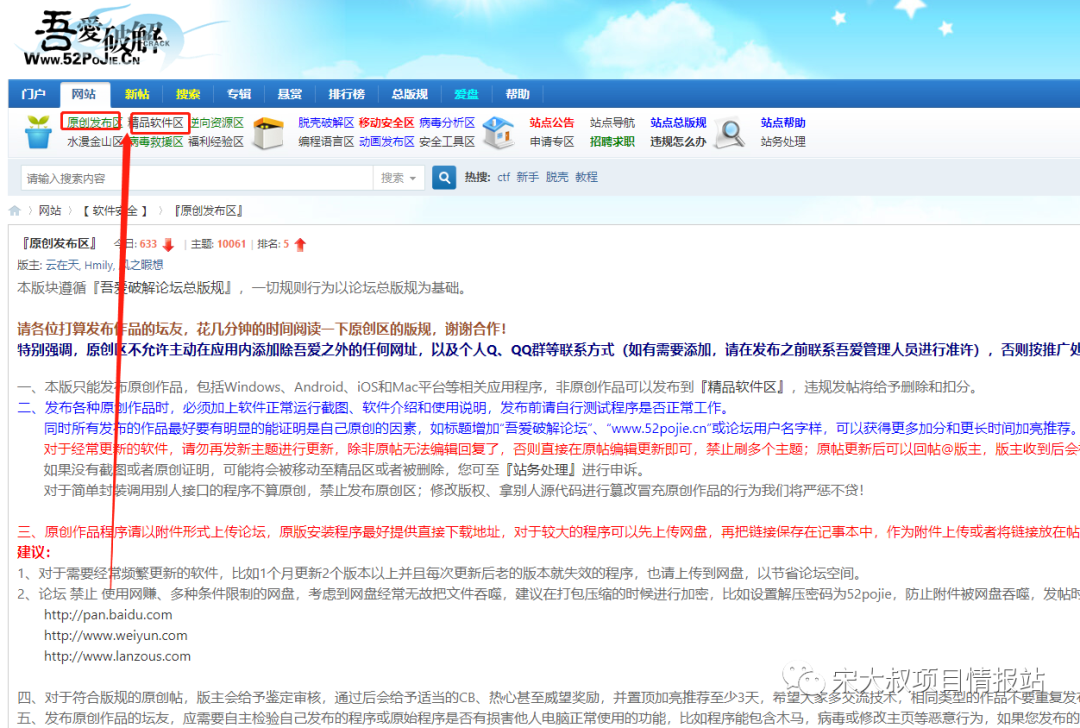Click the blue house category icon
The image size is (1080, 728).
(x=499, y=132)
